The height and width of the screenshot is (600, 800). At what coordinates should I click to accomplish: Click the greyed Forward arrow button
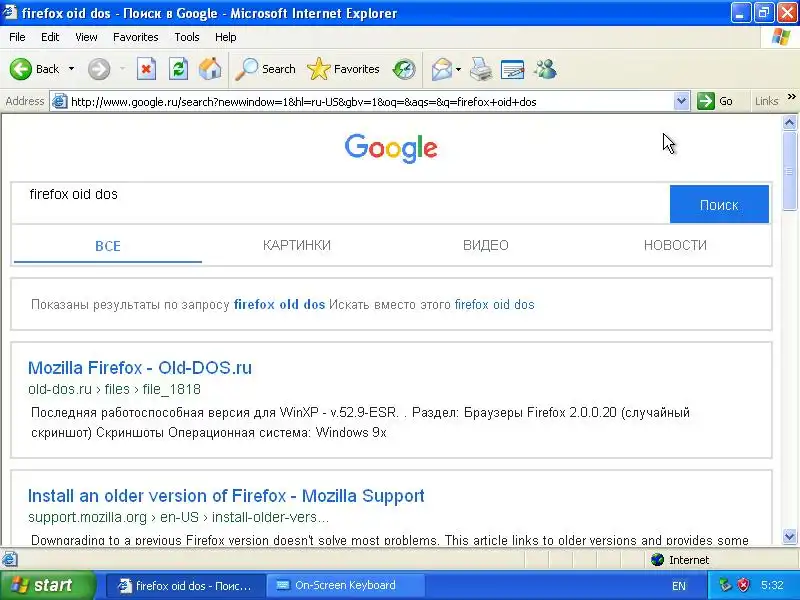[99, 69]
